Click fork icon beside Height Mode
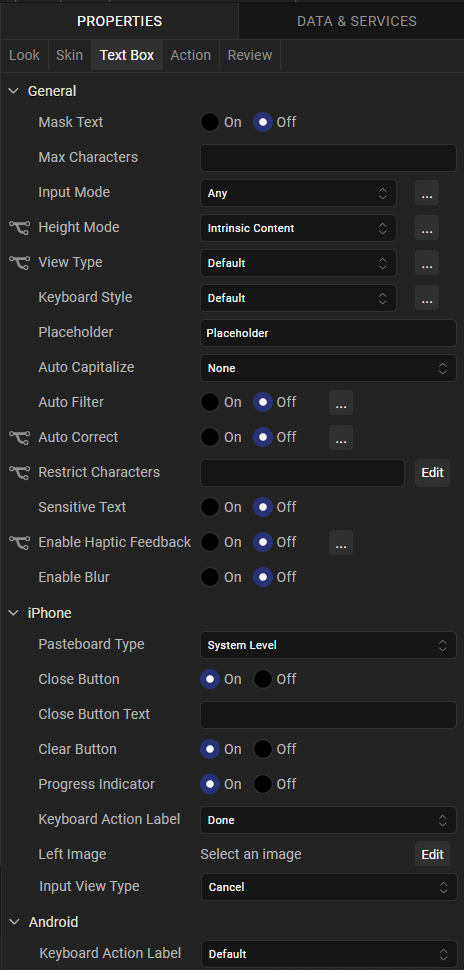 [x=19, y=228]
